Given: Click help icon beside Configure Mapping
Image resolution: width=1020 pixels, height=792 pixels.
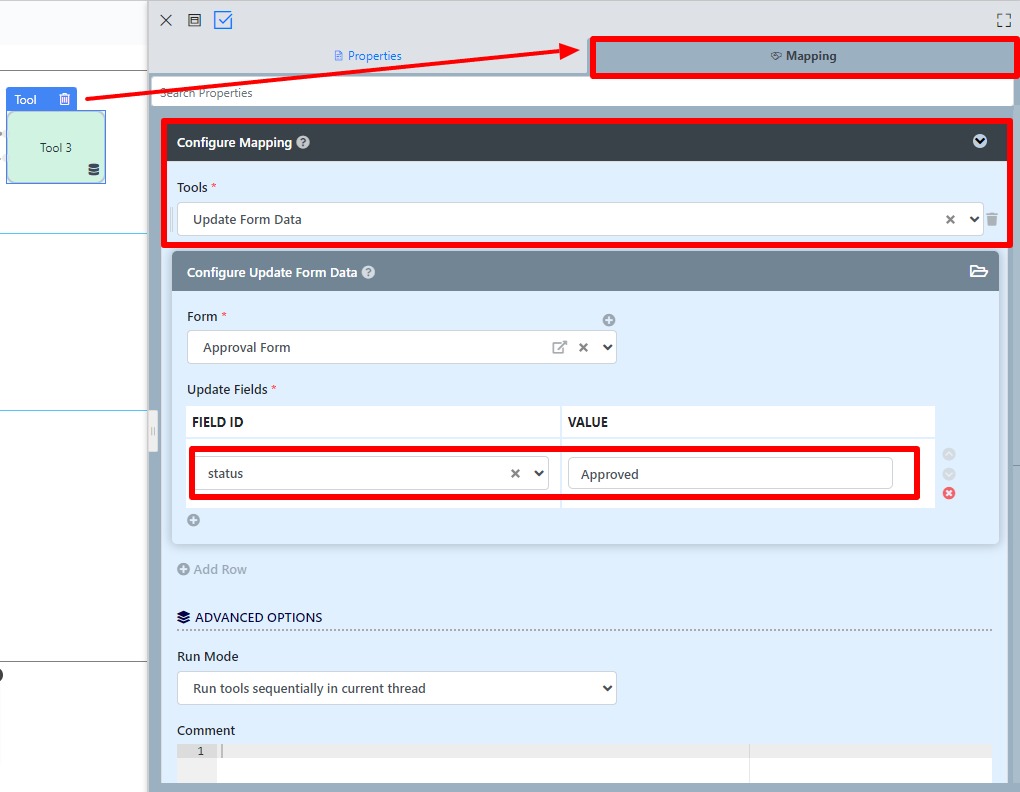Looking at the screenshot, I should point(303,142).
